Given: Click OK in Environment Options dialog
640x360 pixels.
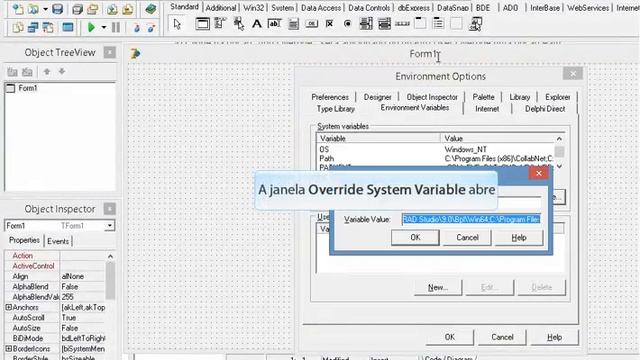Looking at the screenshot, I should coord(449,337).
